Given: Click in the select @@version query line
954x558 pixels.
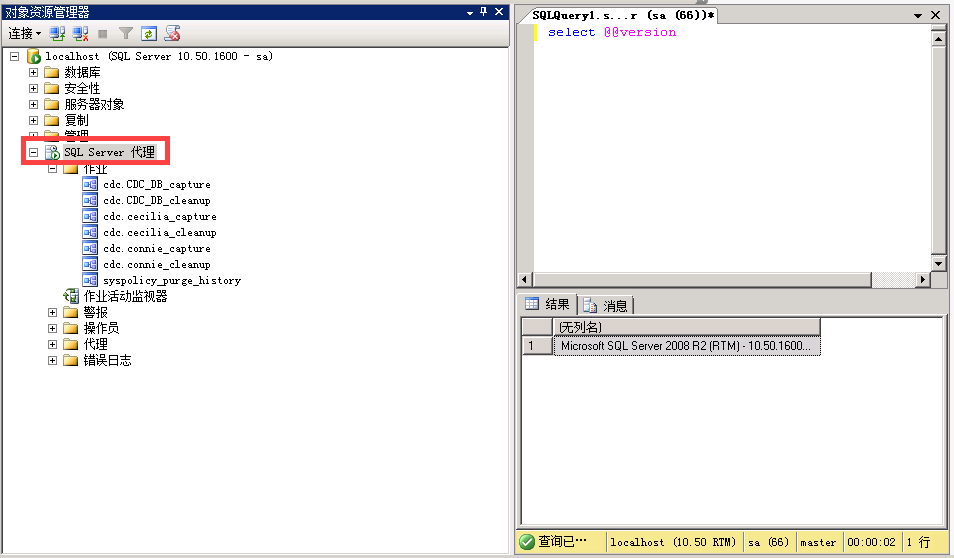Looking at the screenshot, I should coord(611,32).
